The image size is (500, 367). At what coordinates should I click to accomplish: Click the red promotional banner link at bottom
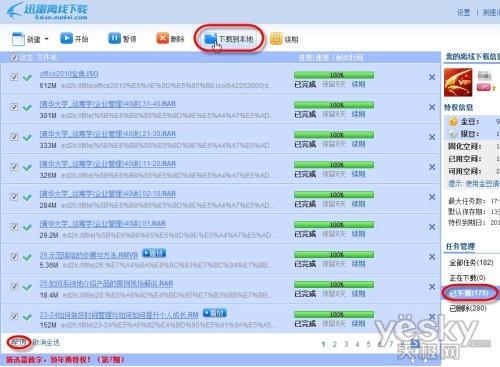point(65,360)
